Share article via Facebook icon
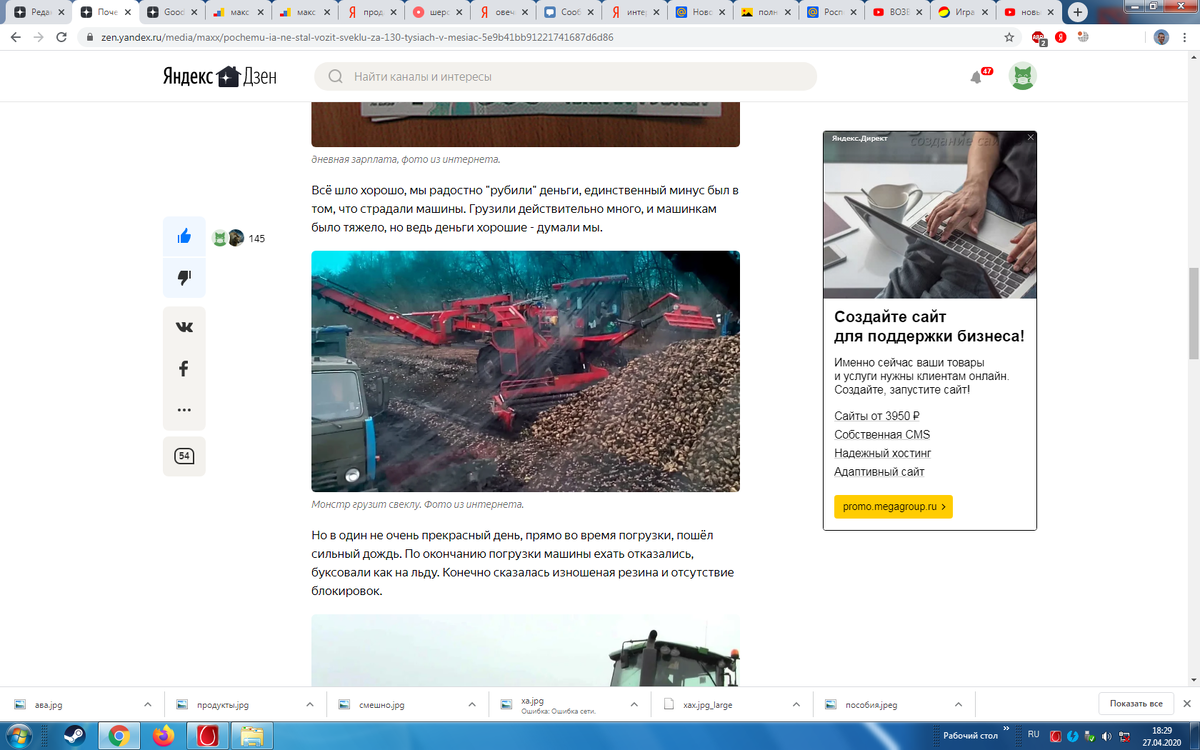The image size is (1200, 750). (184, 368)
